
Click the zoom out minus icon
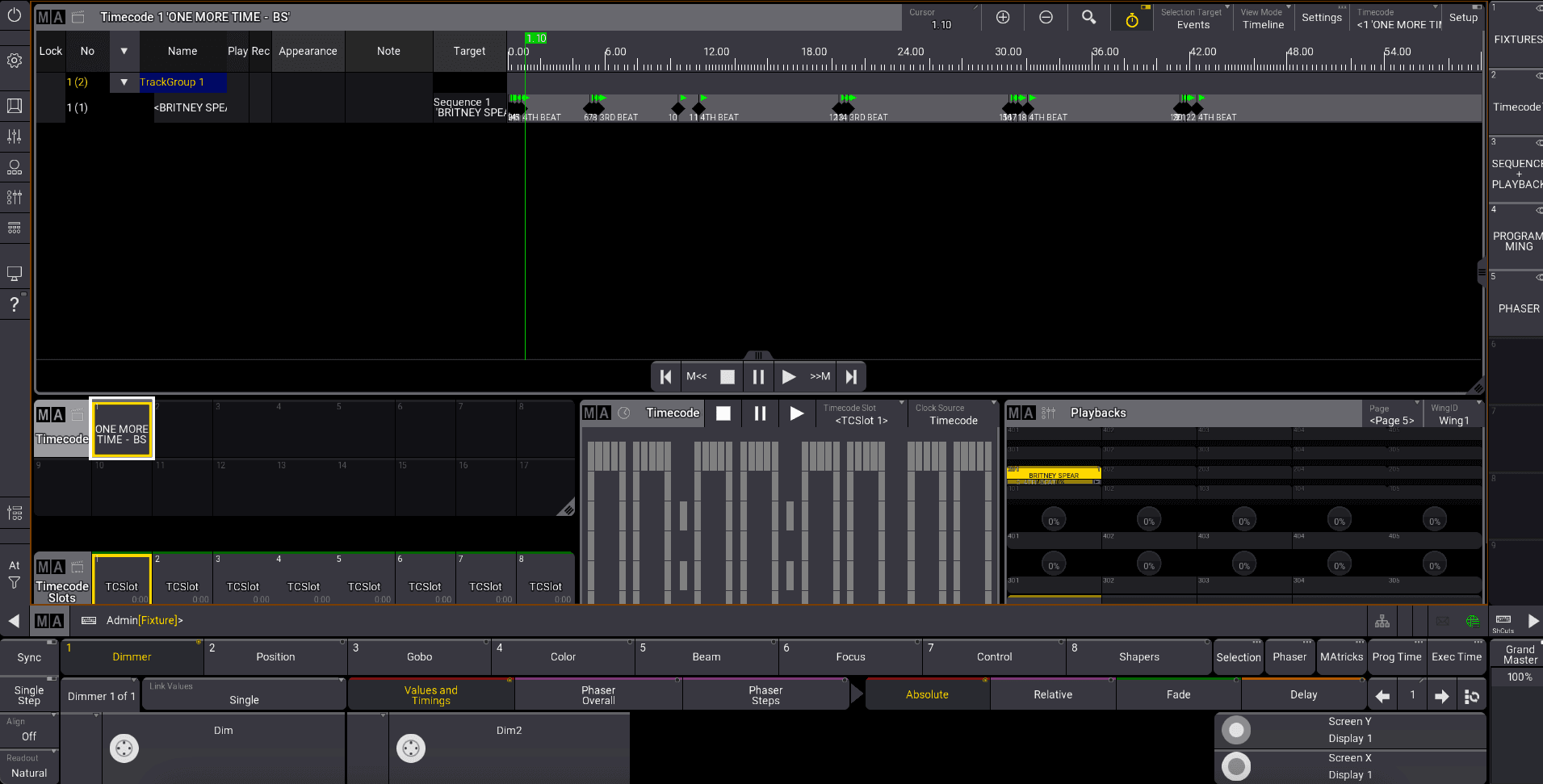coord(1046,18)
